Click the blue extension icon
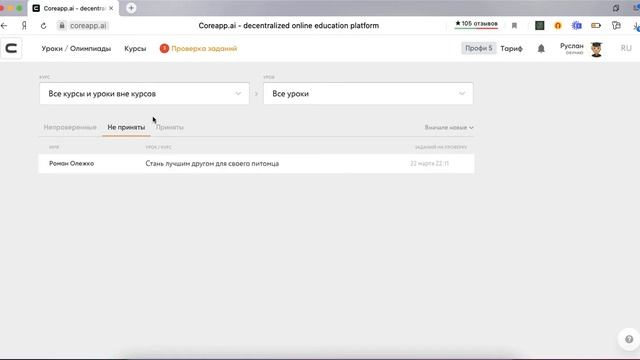Screen dimensions: 640x360 577,25
